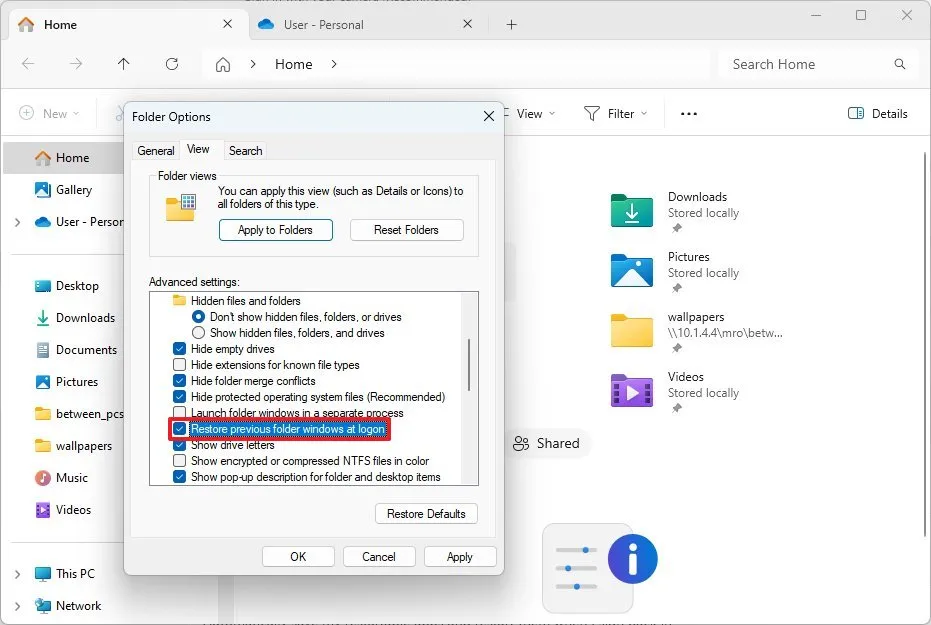931x625 pixels.
Task: Open Desktop in sidebar
Action: pos(67,286)
